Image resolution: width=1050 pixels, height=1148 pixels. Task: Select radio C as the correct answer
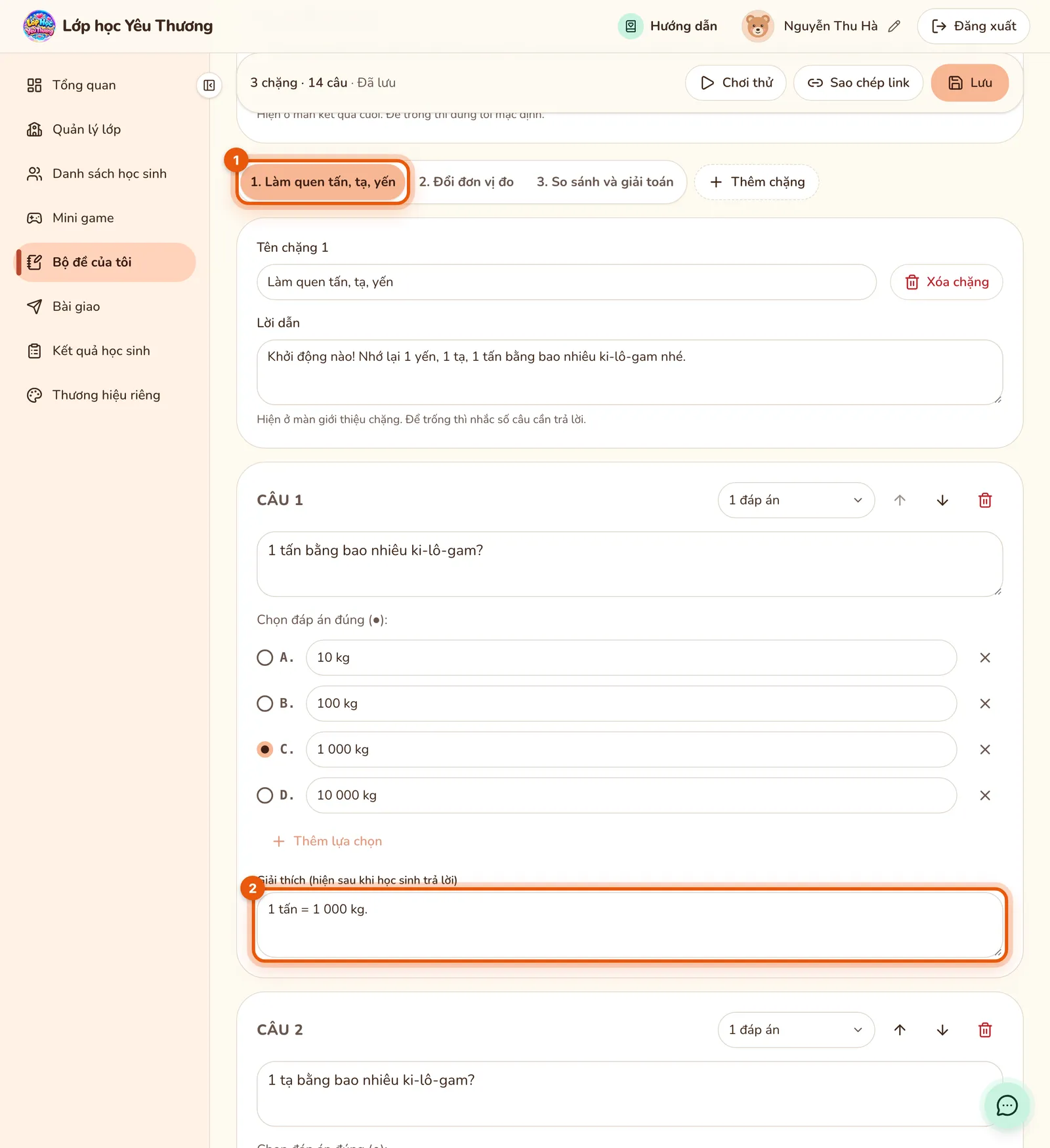(264, 749)
